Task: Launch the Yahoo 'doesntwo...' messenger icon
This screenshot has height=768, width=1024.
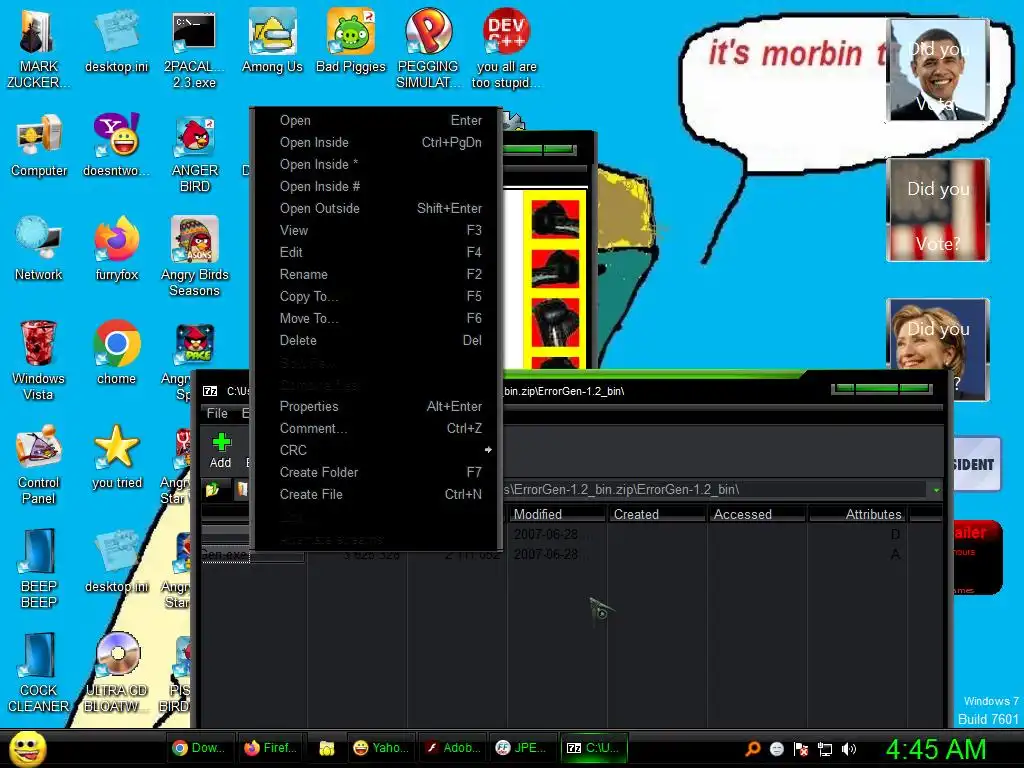Action: pos(116,146)
